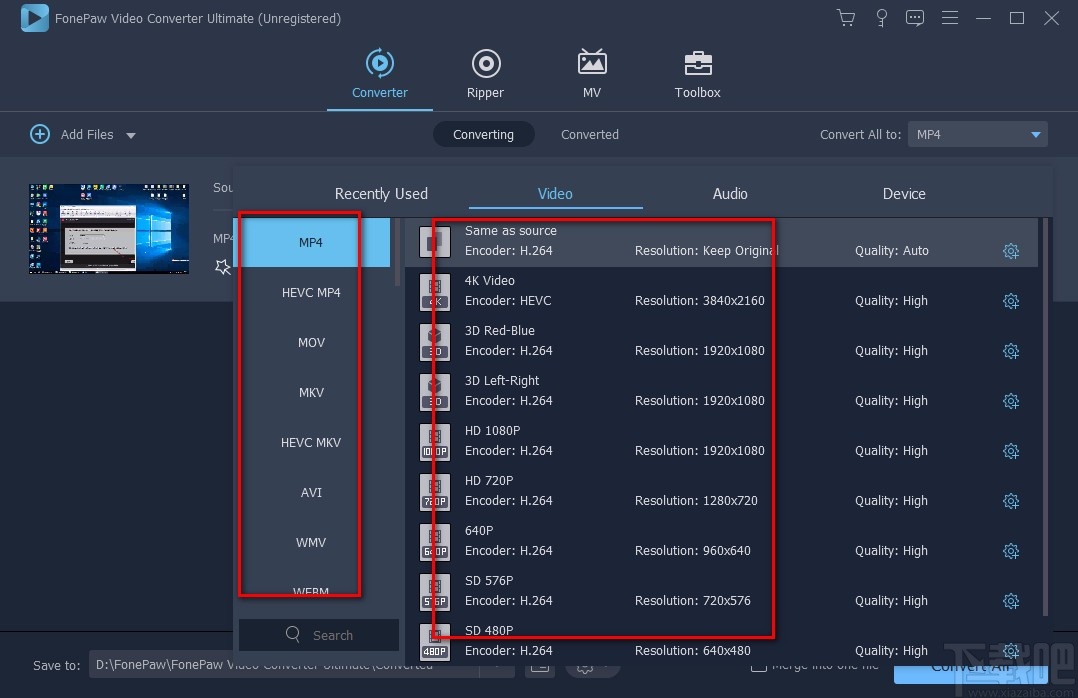Open settings gear for 4K Video
Image resolution: width=1078 pixels, height=698 pixels.
click(x=1011, y=301)
